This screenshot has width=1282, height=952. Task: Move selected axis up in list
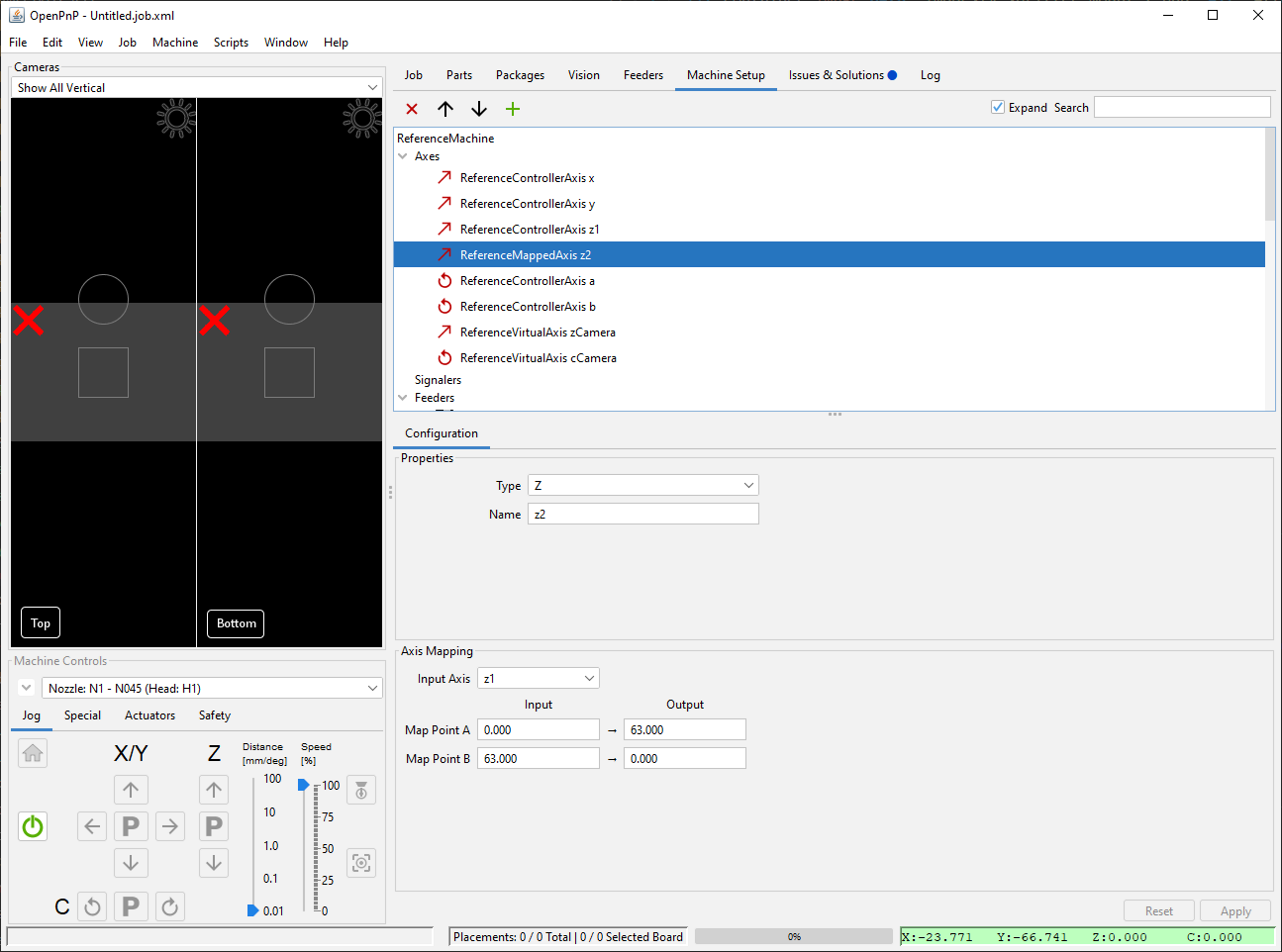tap(445, 109)
